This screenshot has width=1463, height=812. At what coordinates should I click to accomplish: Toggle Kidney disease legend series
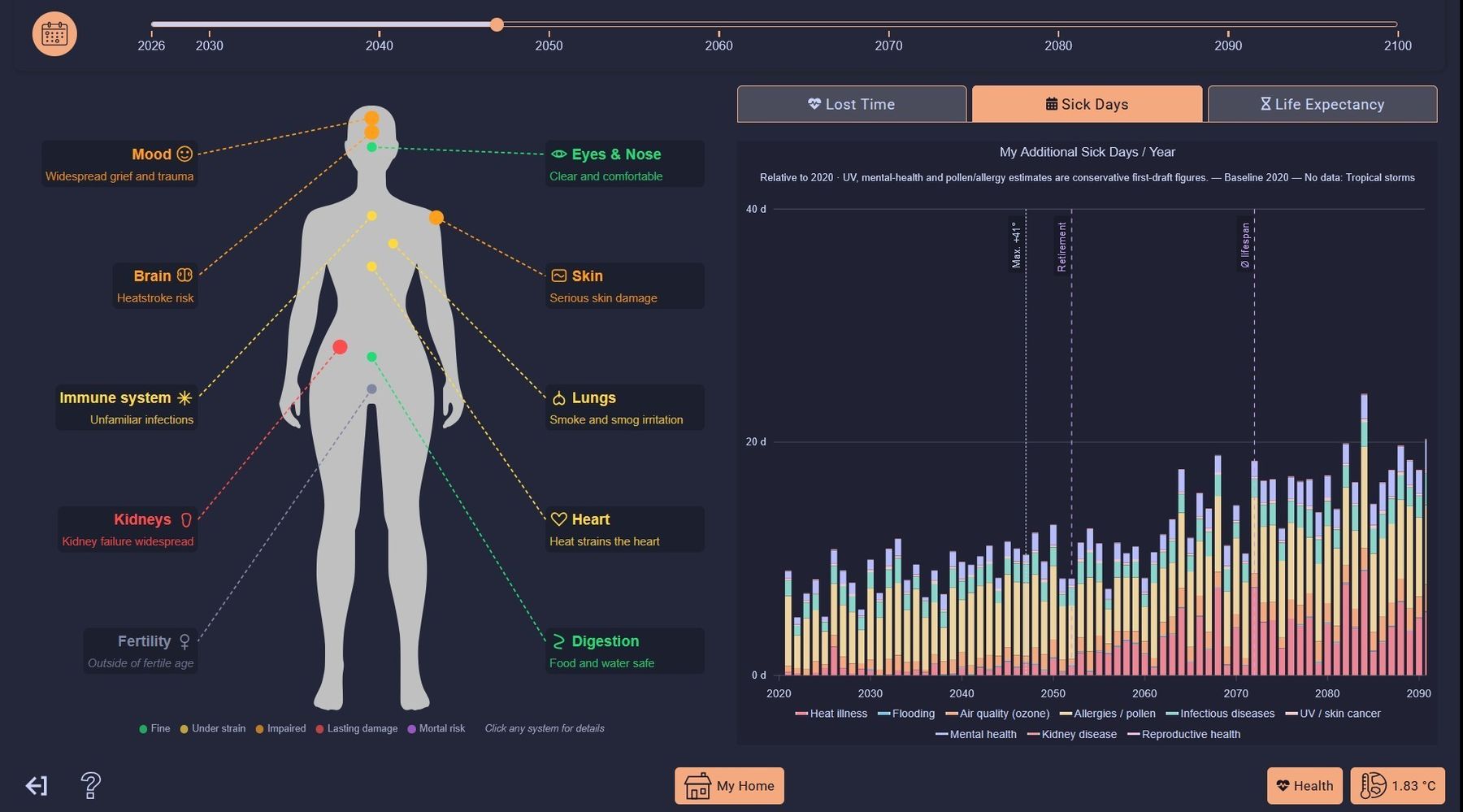[1072, 734]
